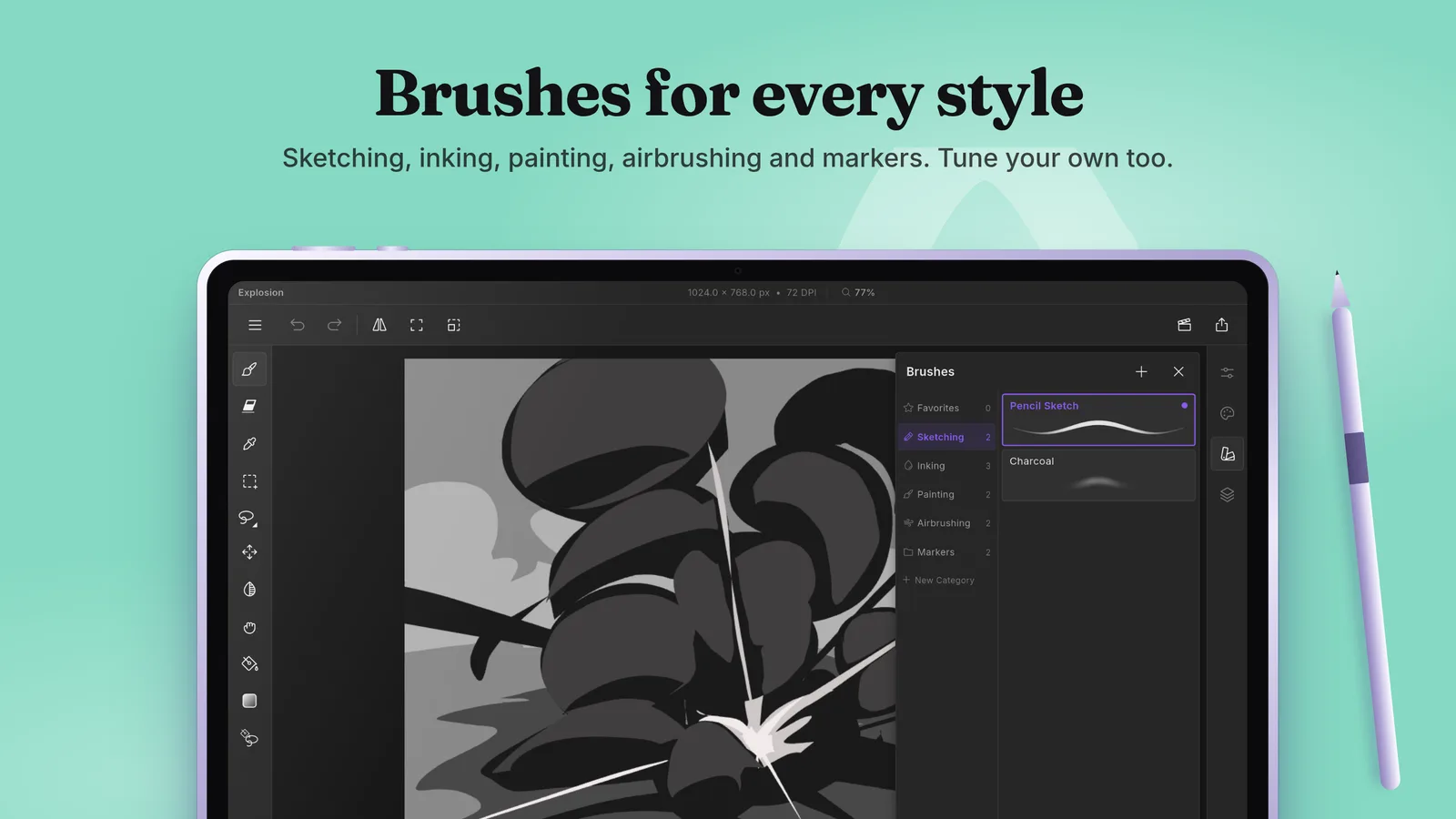Click the 77% zoom indicator
Screen dimensions: 1456x819
pos(858,292)
